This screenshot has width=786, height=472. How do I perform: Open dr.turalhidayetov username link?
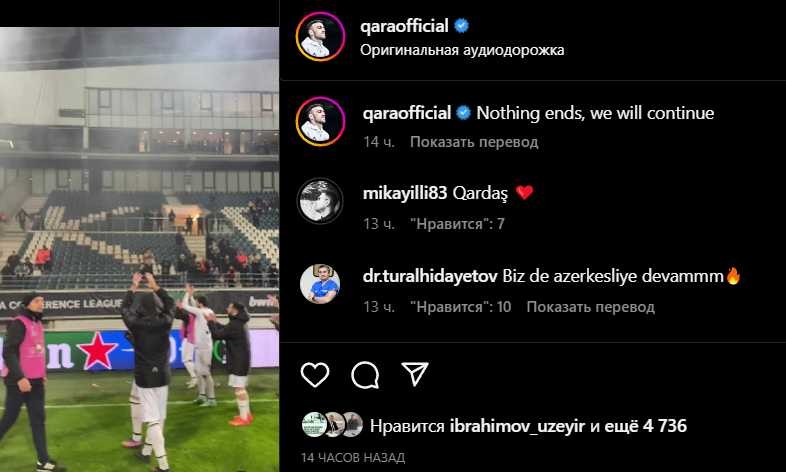(x=430, y=276)
